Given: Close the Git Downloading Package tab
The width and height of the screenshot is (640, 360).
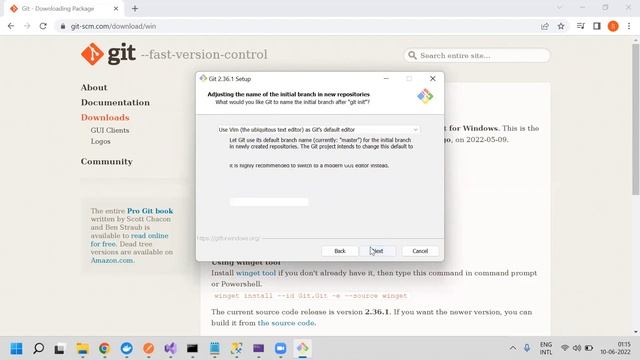Looking at the screenshot, I should 116,9.
